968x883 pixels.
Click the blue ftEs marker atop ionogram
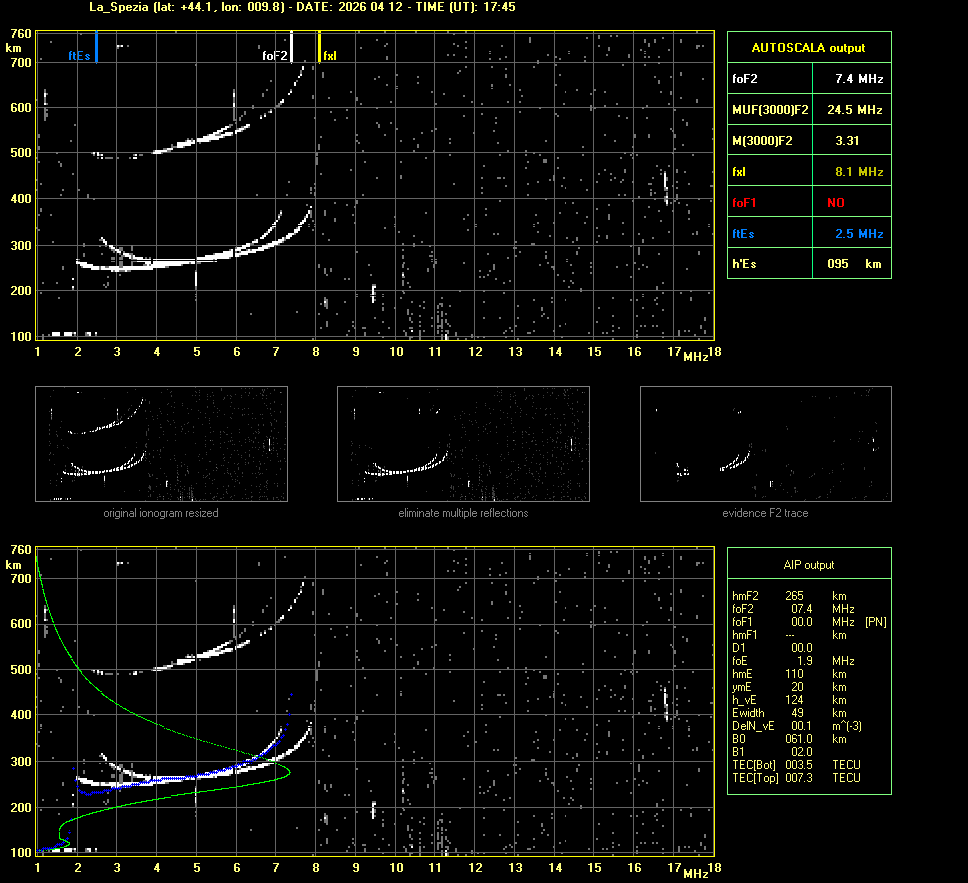click(x=96, y=48)
